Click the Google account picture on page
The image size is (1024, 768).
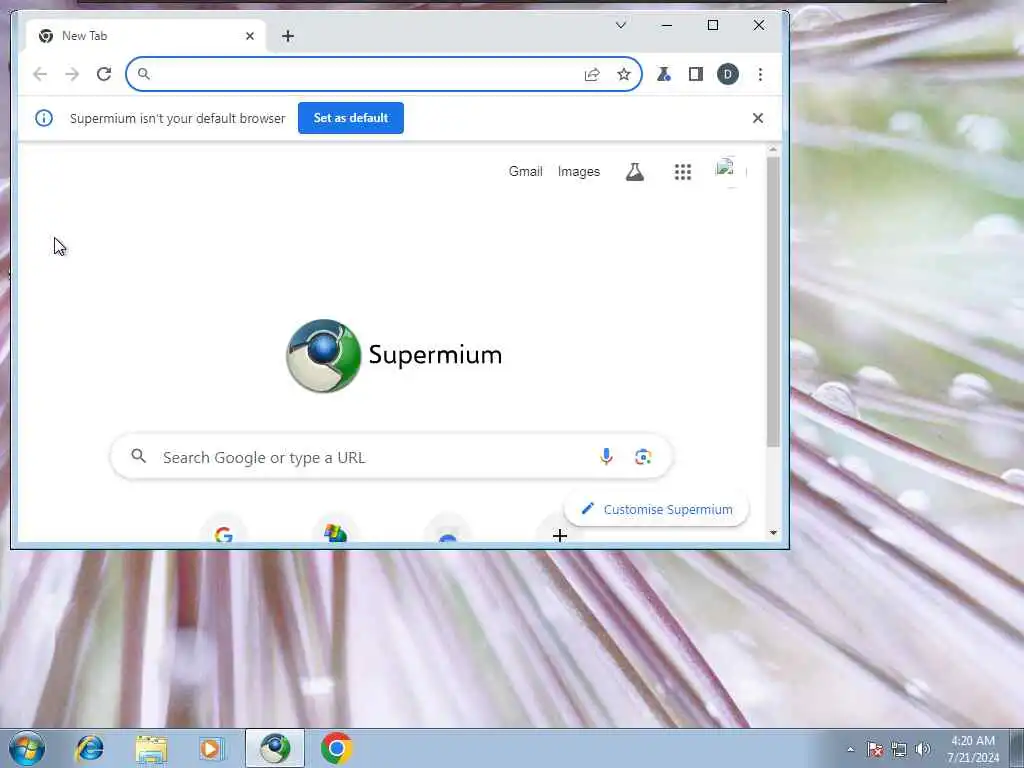tap(729, 171)
